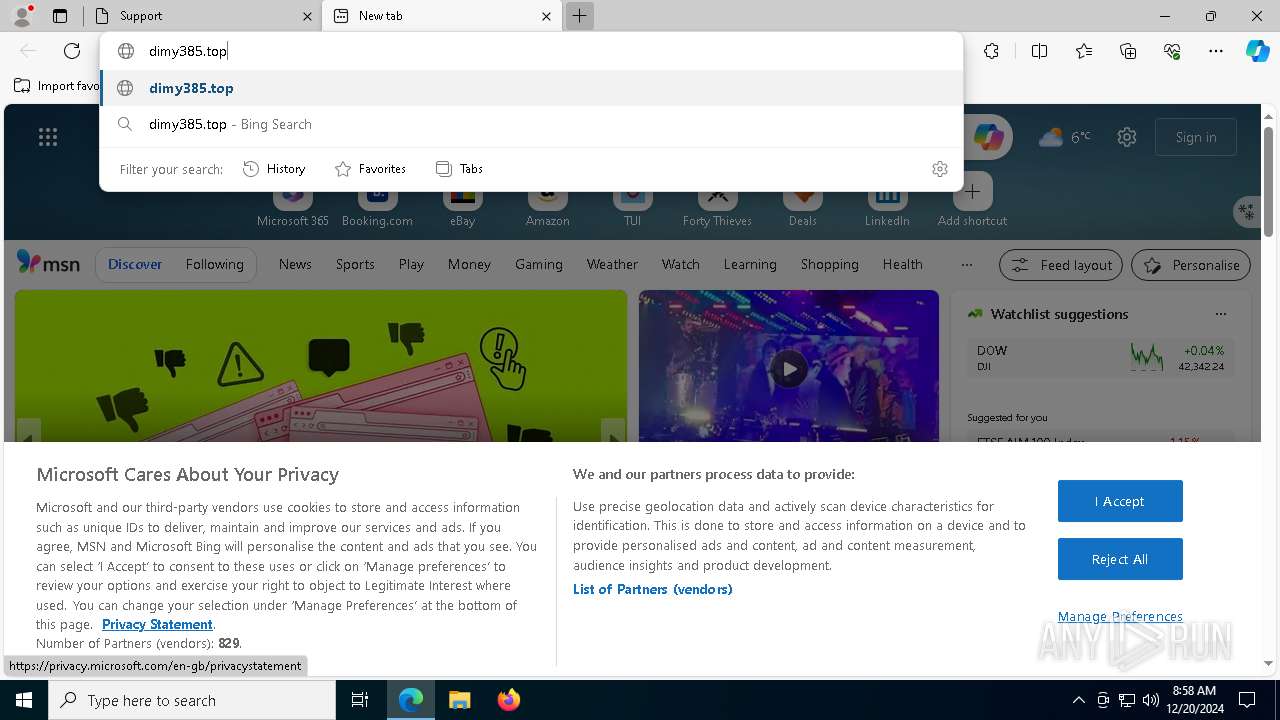Open the Gaming category
This screenshot has width=1280, height=720.
tap(539, 264)
